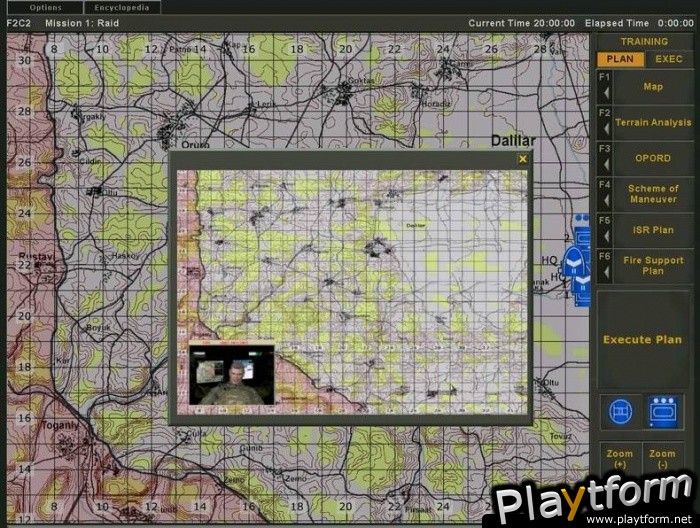
Task: Open the ISR Plan panel
Action: [x=653, y=230]
